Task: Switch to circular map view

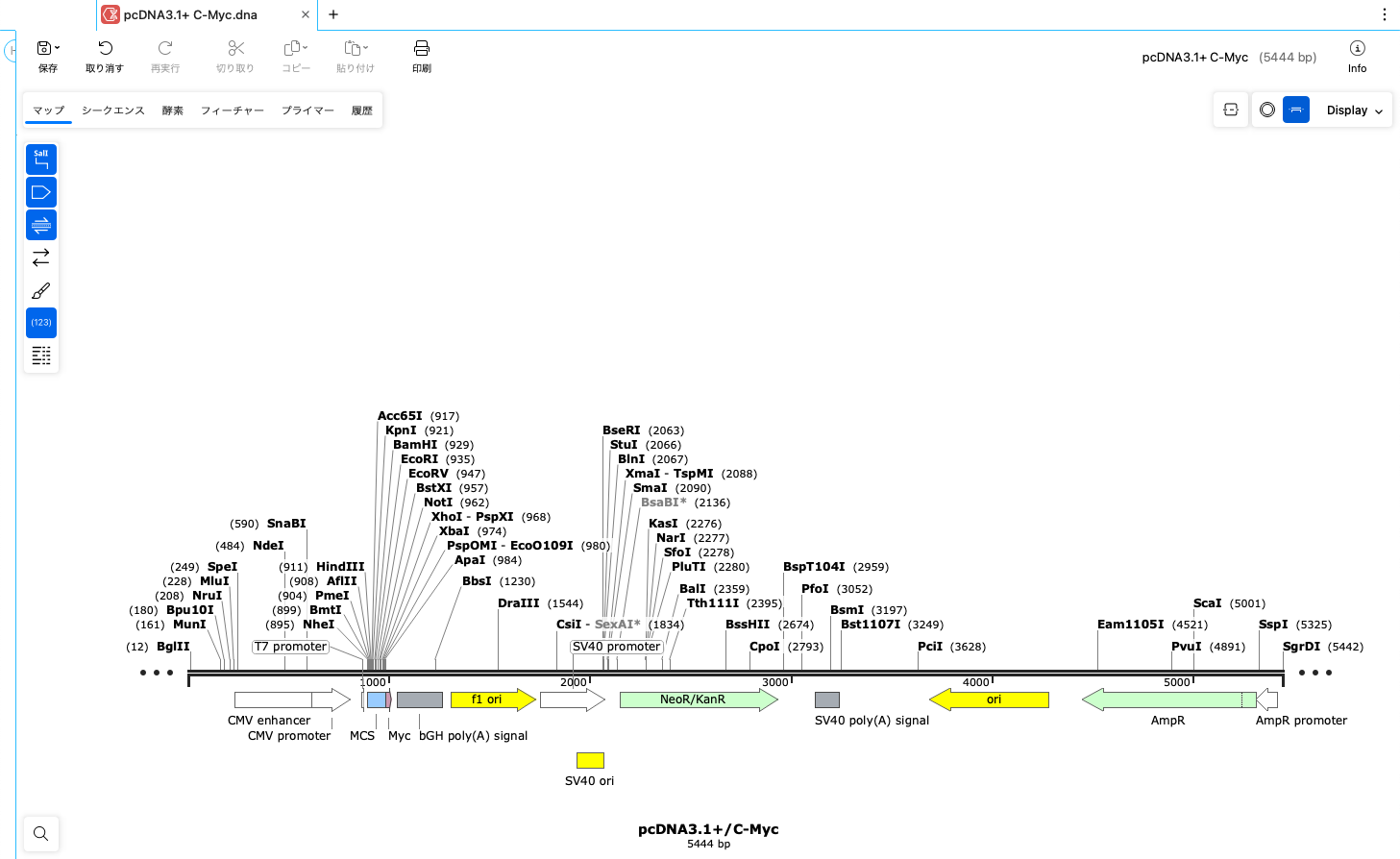Action: [x=1267, y=110]
